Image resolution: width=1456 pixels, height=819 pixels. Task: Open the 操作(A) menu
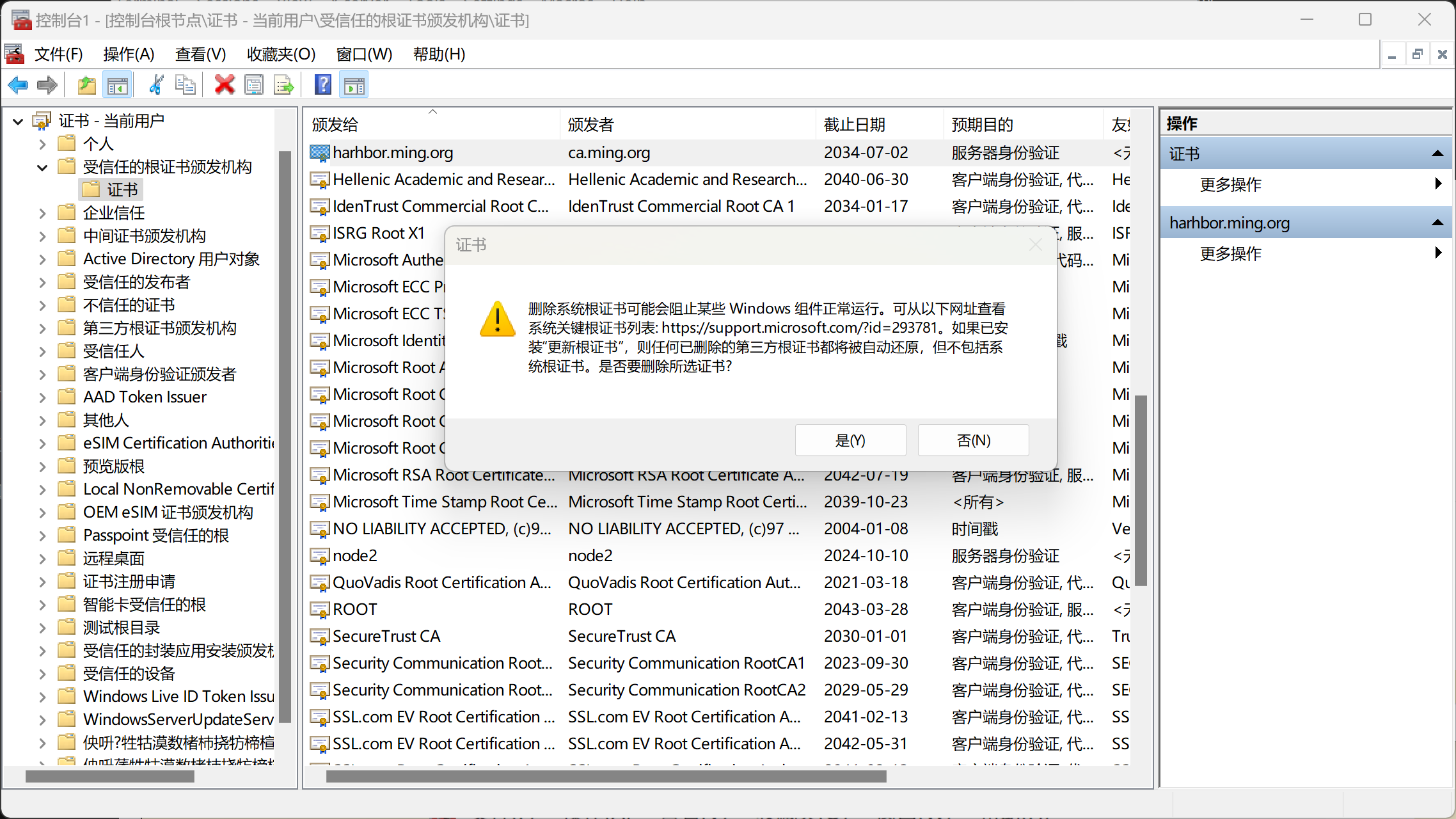(129, 54)
